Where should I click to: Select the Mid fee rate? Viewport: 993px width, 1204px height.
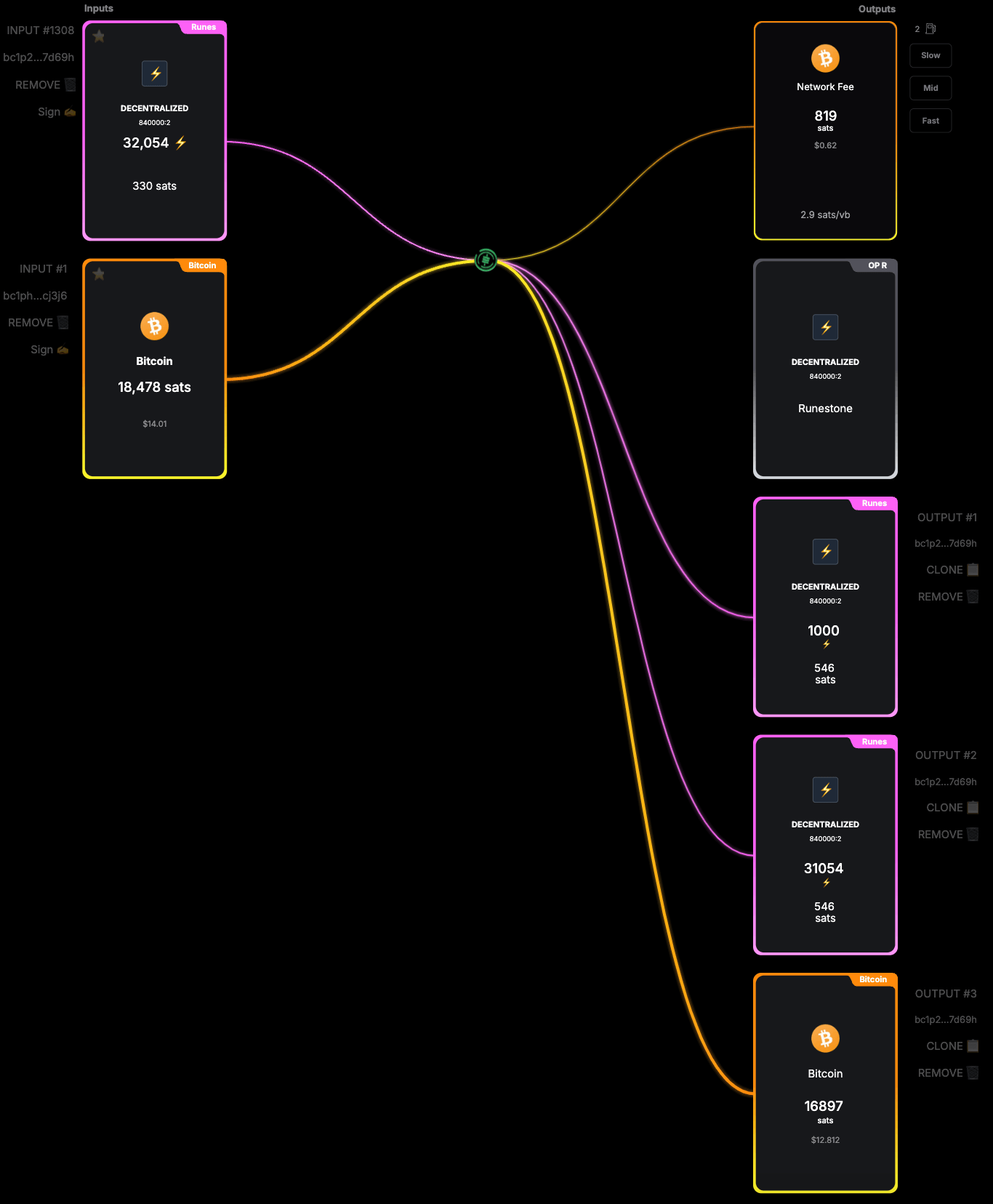point(930,88)
